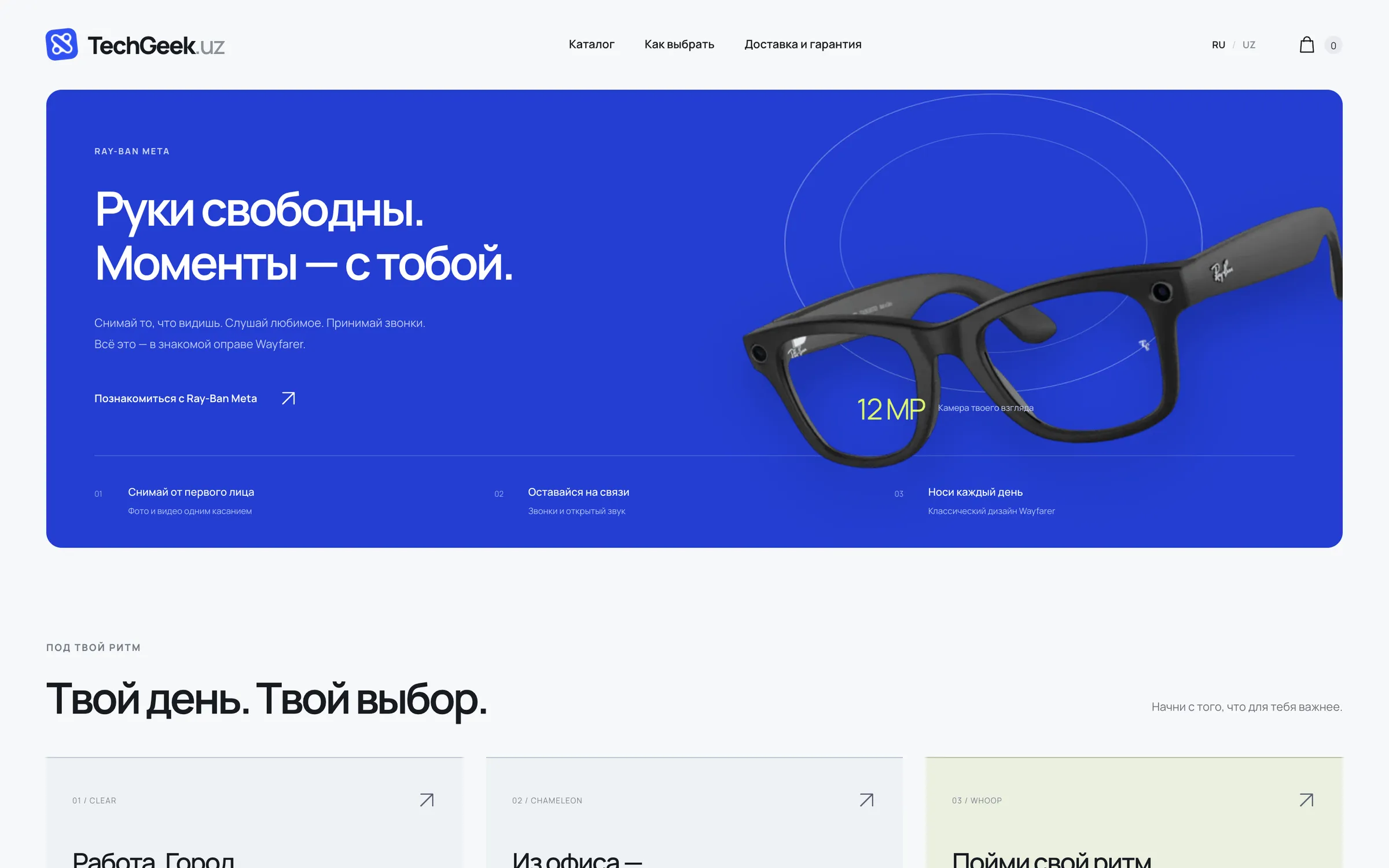Click the arrow icon on the 03 / WHOOP card
Image resolution: width=1389 pixels, height=868 pixels.
(x=1306, y=800)
